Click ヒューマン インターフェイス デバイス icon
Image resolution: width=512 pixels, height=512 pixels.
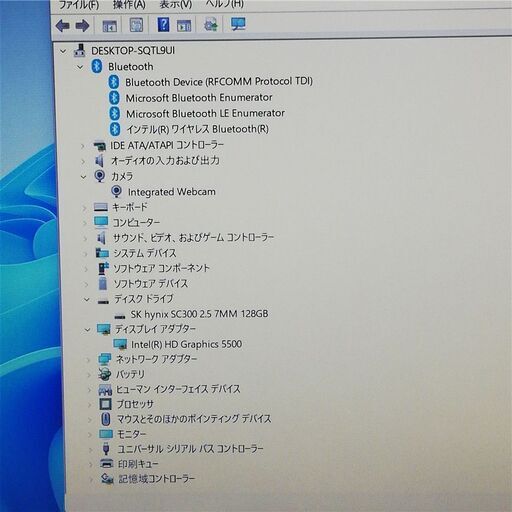pyautogui.click(x=105, y=389)
